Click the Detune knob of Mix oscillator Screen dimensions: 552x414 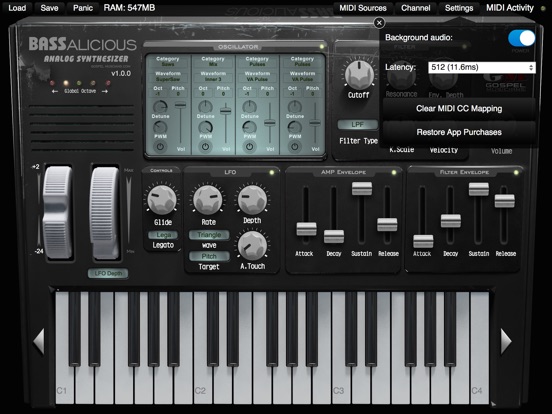tap(205, 107)
